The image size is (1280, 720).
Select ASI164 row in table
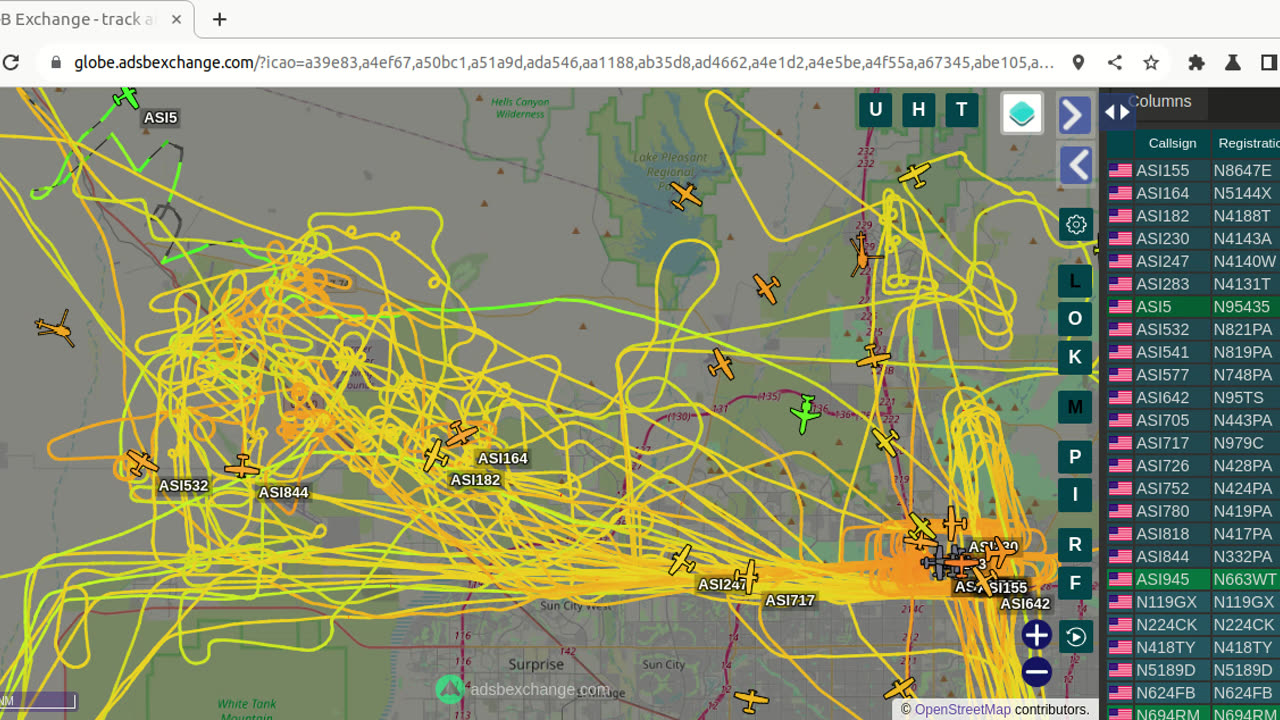[x=1193, y=193]
